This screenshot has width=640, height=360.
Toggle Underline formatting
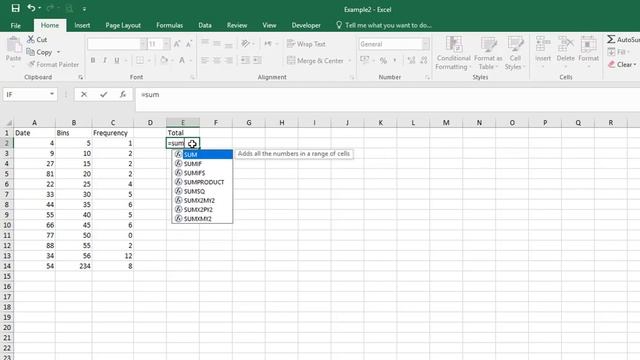117,60
